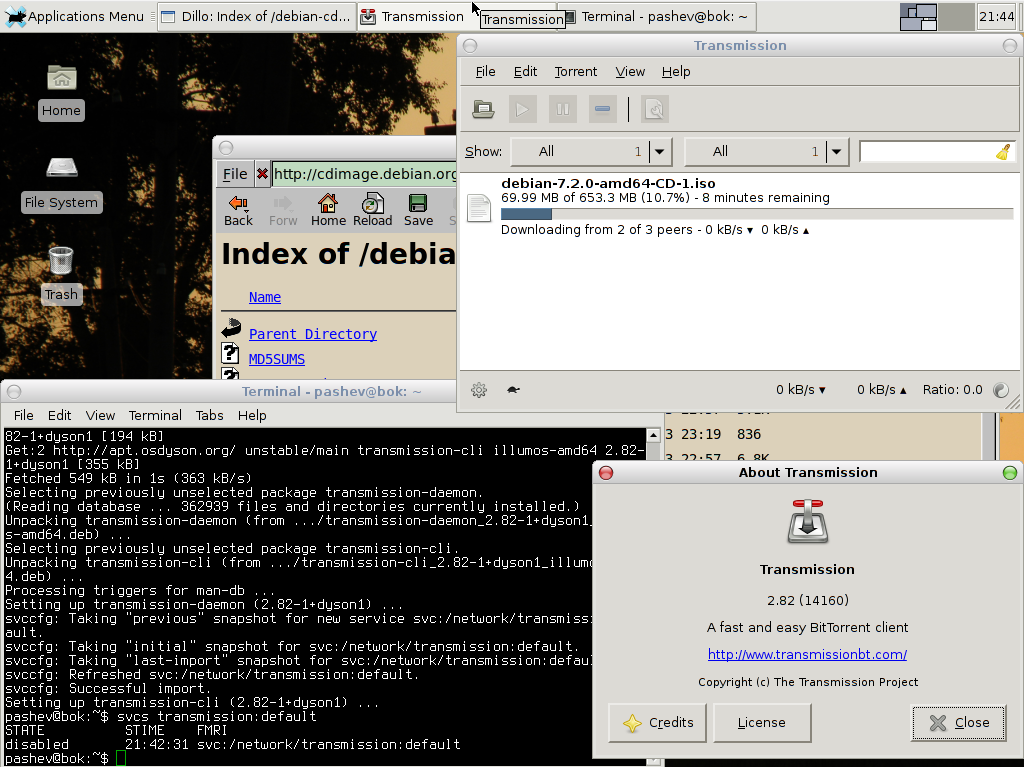Open Transmission Help menu
The height and width of the screenshot is (767, 1024).
[x=676, y=72]
